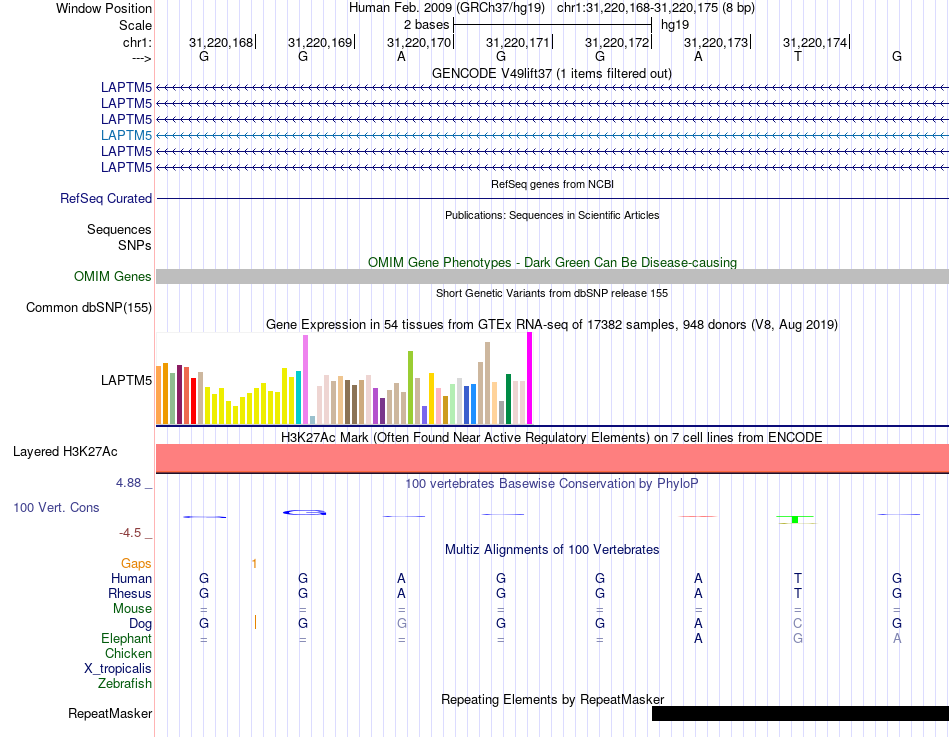Screen dimensions: 950x737
Task: Click the 'T' base in the Human alignment row
Action: (797, 579)
